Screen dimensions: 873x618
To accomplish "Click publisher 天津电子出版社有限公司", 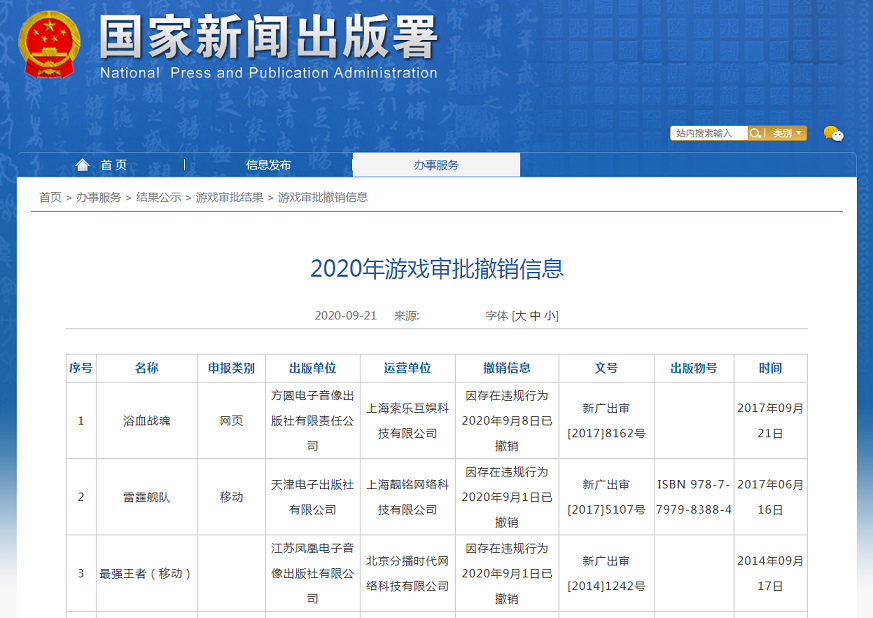I will pyautogui.click(x=312, y=497).
